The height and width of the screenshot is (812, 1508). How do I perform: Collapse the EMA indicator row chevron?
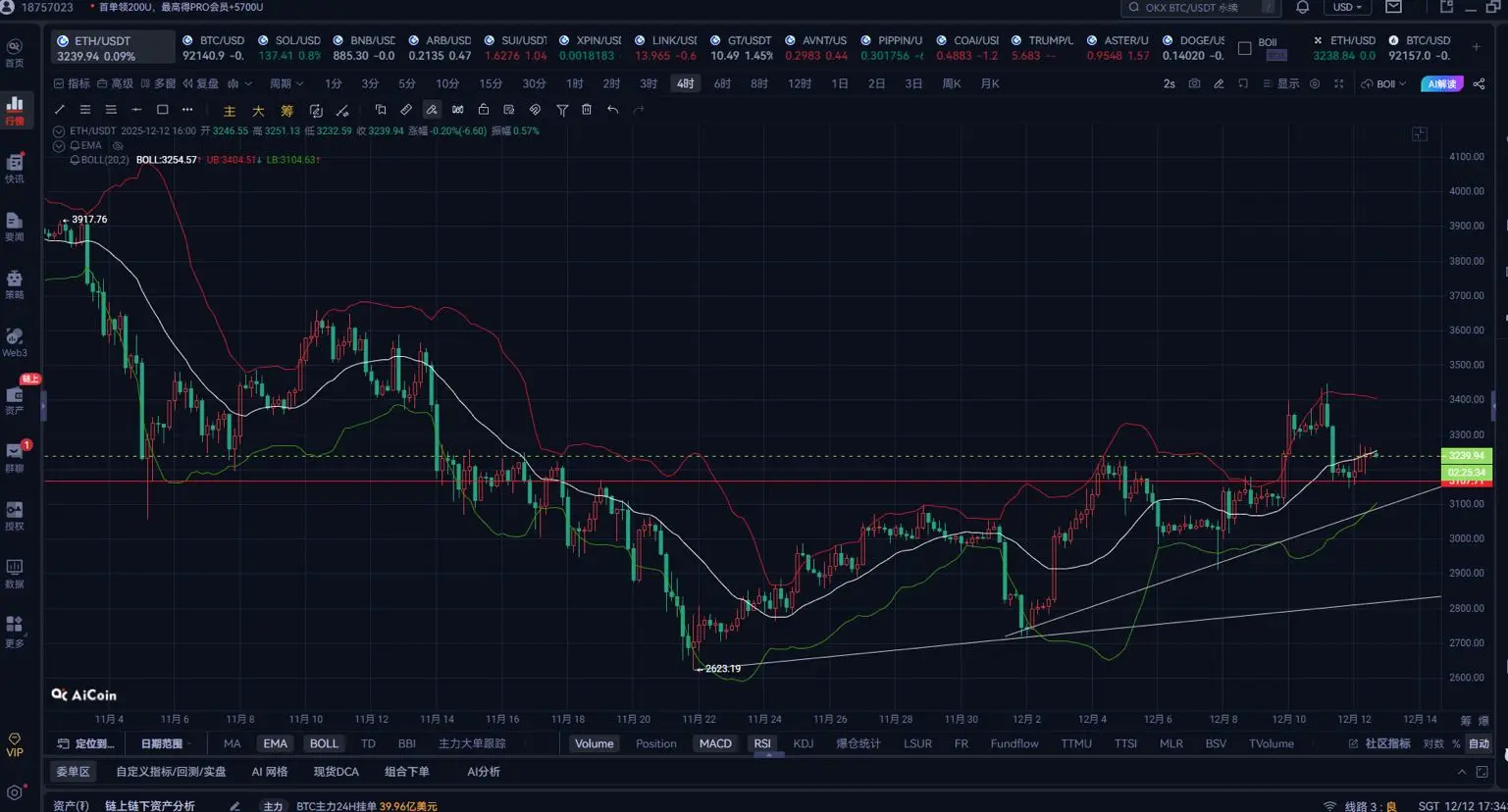pos(59,145)
